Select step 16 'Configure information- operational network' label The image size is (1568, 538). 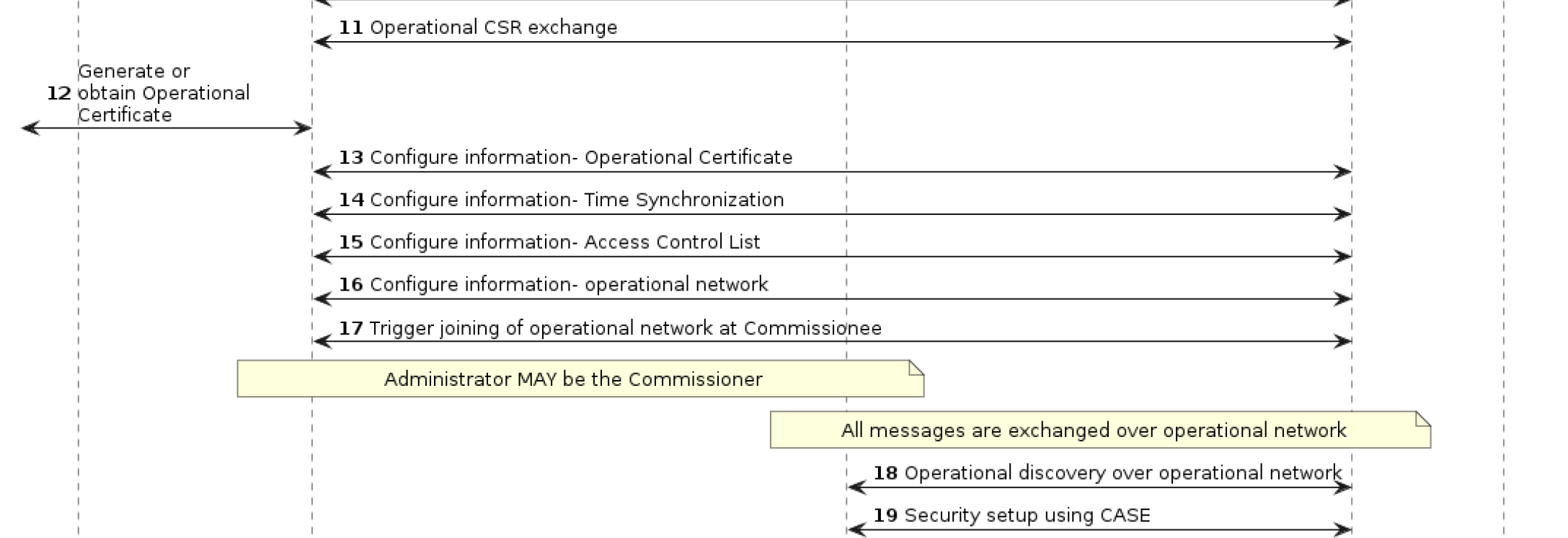click(568, 285)
